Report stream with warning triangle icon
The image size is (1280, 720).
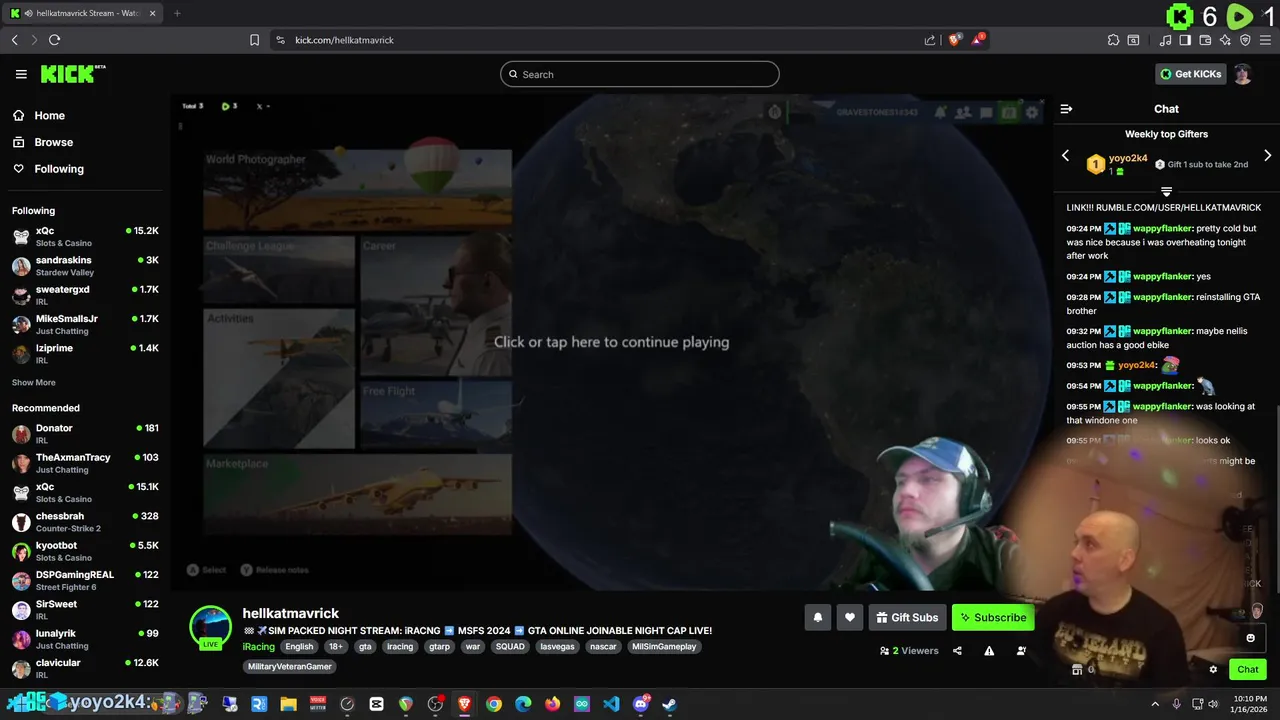[989, 651]
